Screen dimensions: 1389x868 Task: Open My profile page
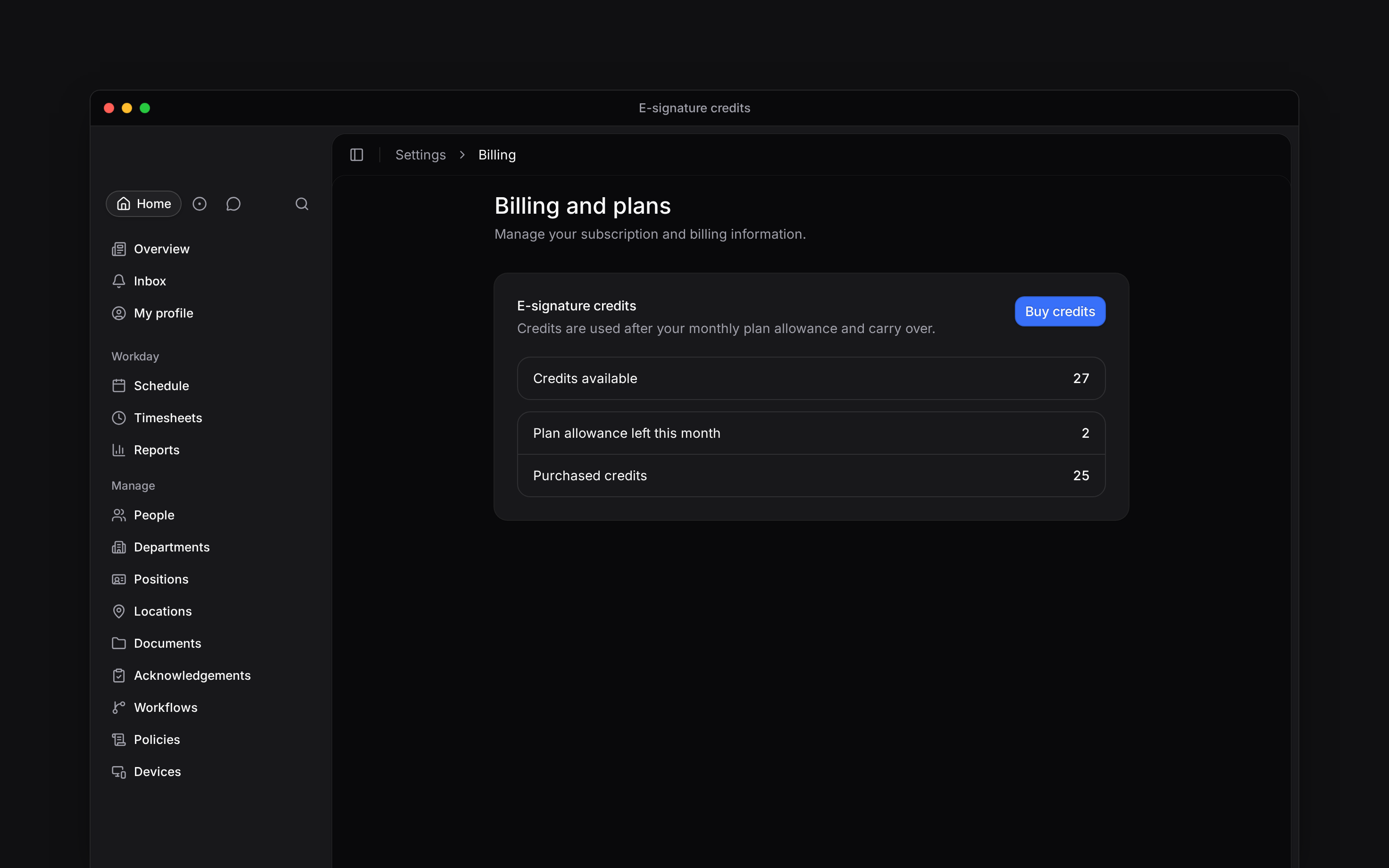[x=164, y=313]
